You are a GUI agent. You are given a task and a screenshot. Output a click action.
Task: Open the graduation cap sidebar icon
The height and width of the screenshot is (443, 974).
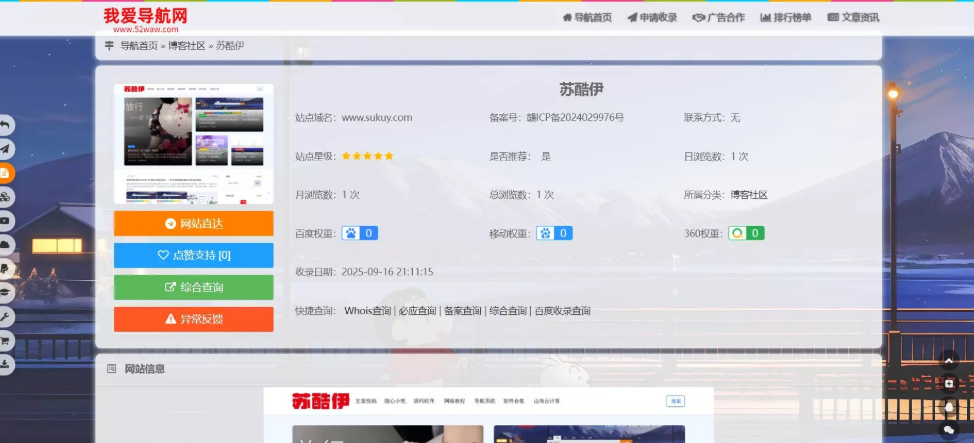coord(5,293)
